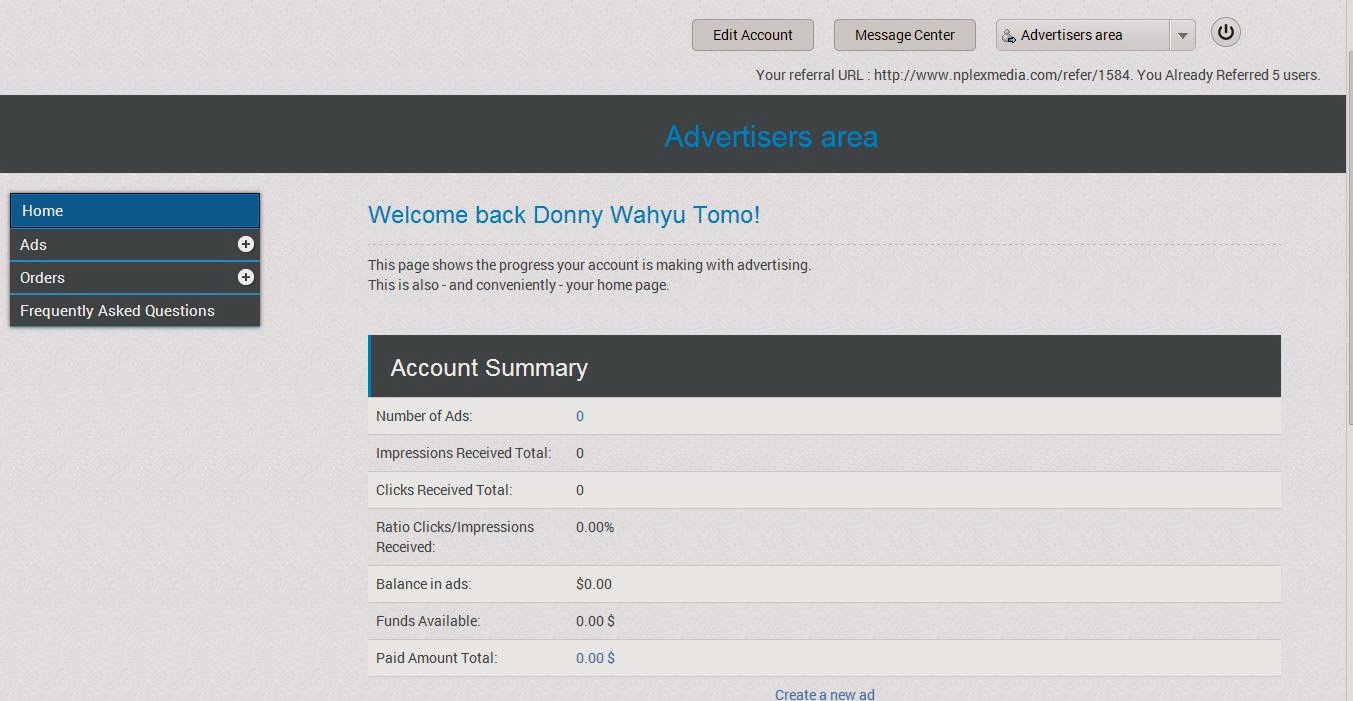1353x701 pixels.
Task: Click the user icon in area selector
Action: 1009,36
